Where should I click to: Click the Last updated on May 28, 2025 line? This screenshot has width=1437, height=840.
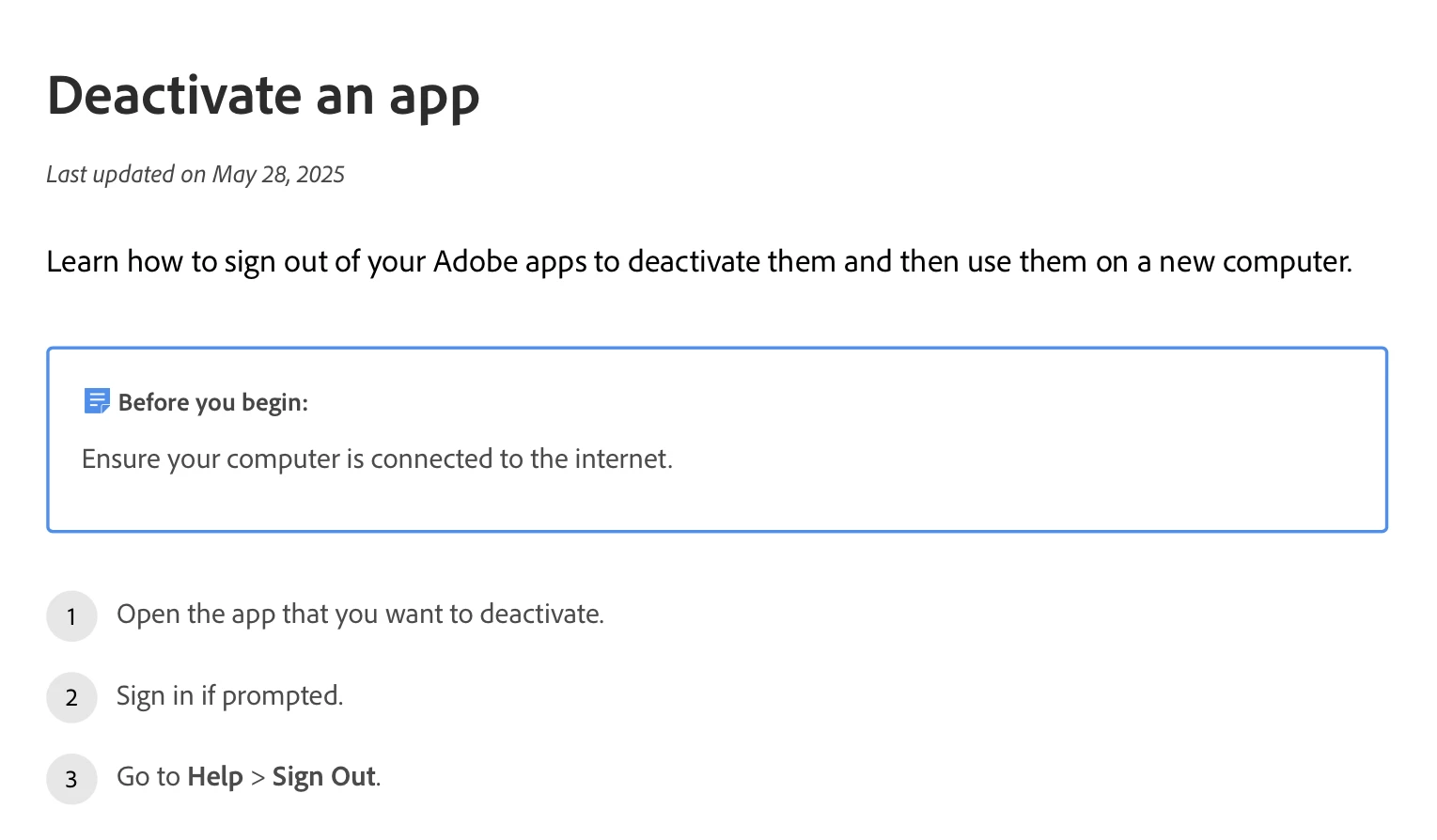pos(195,175)
